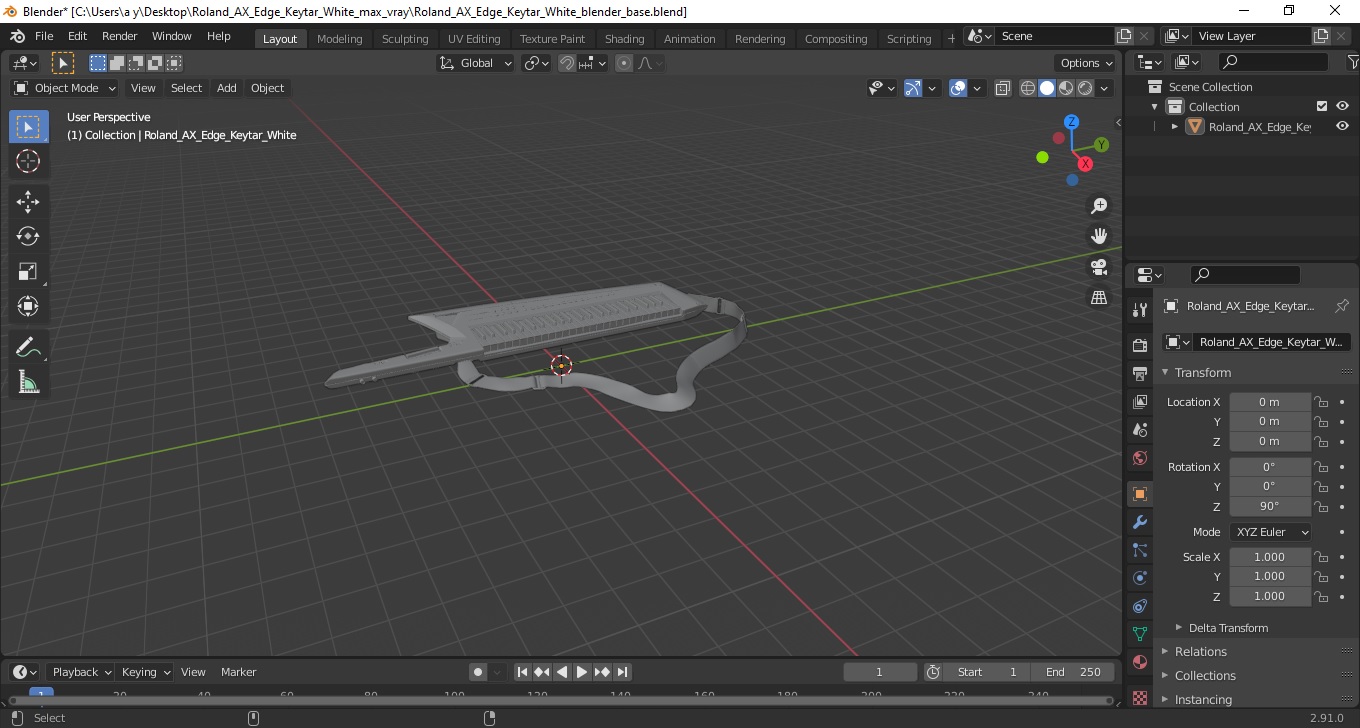1360x728 pixels.
Task: Switch to rendered viewport shading
Action: click(x=1085, y=88)
